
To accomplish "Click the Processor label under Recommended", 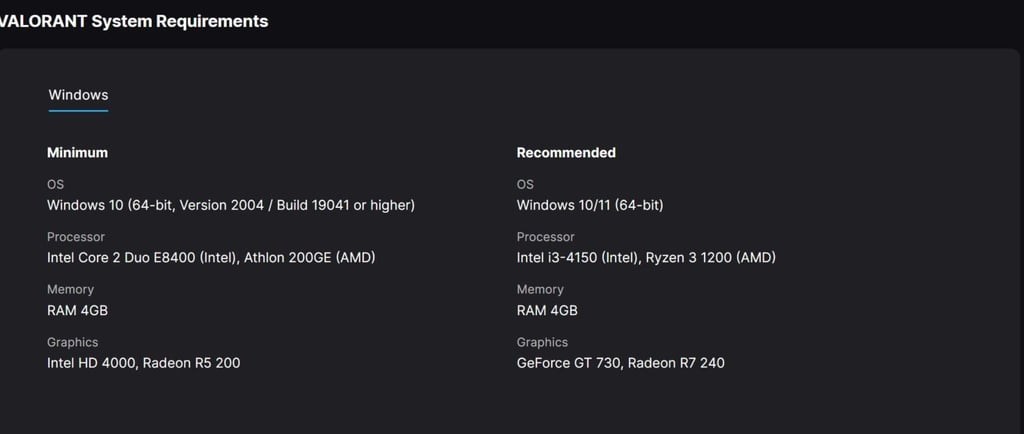I will click(x=546, y=237).
